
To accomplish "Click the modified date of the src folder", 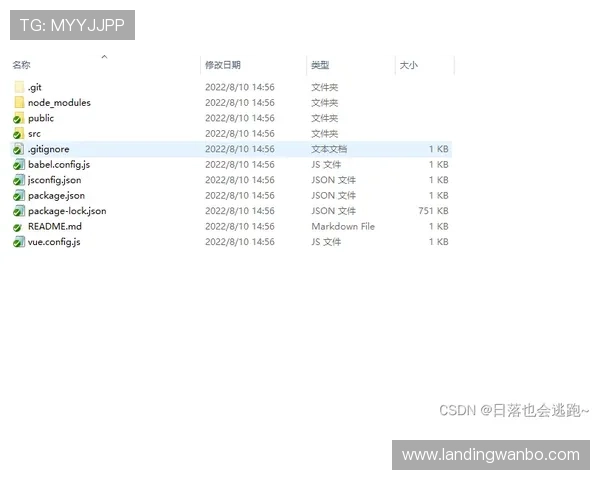I will click(240, 134).
